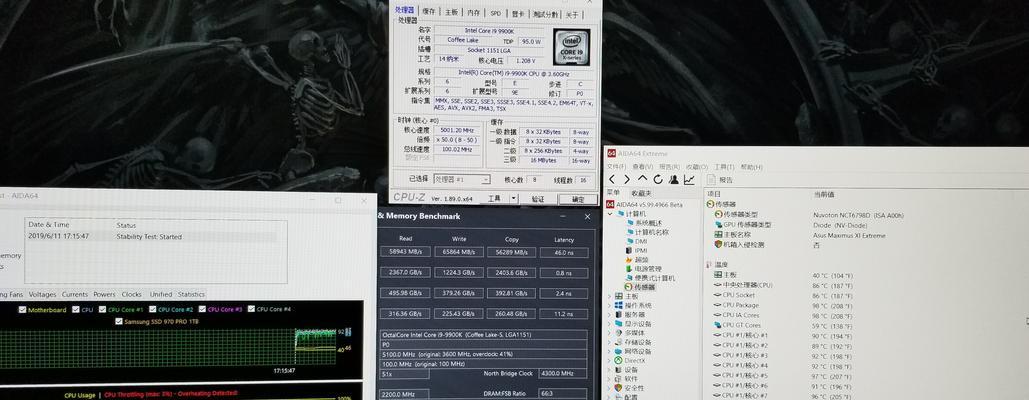Open the 缓存 tab in CPU-Z
The width and height of the screenshot is (1029, 400).
coord(429,11)
